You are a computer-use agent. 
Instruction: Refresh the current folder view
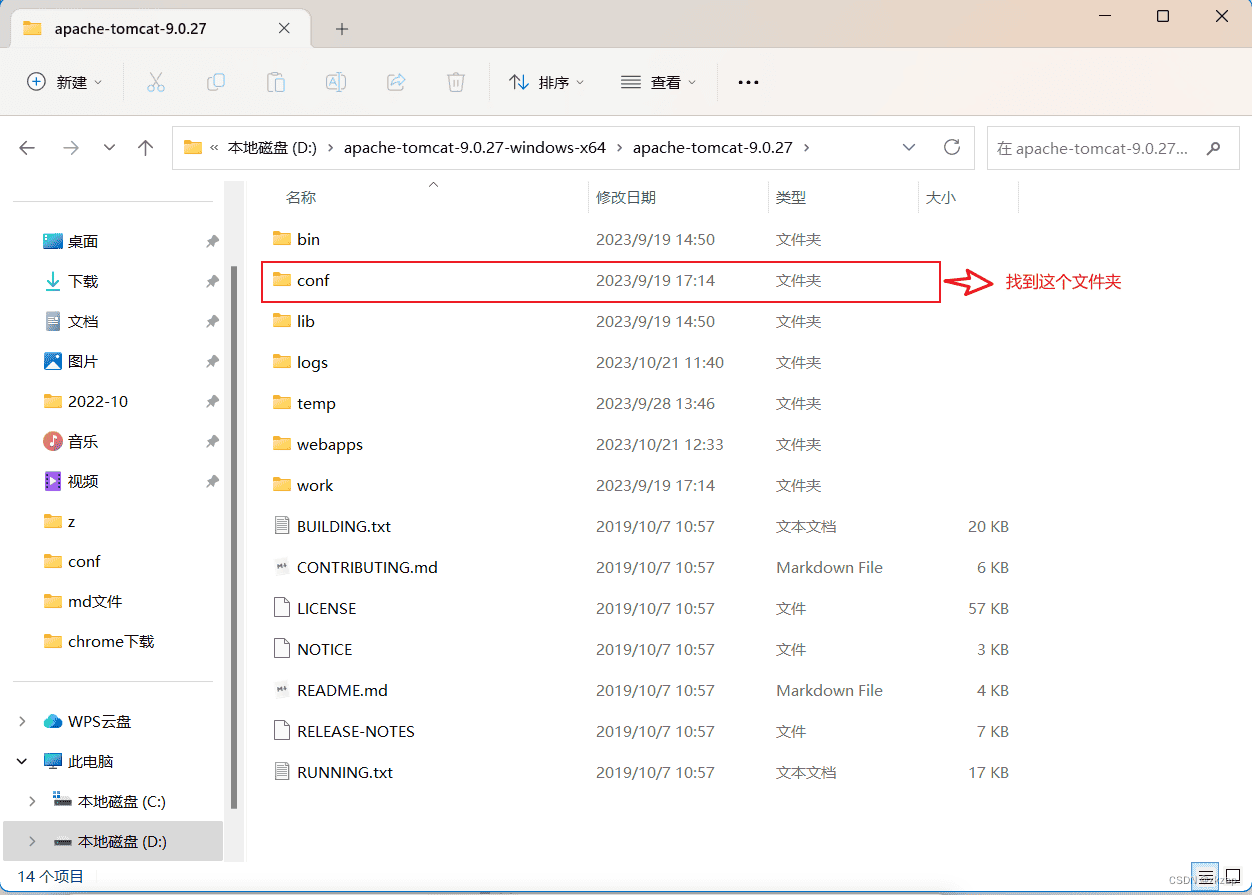[952, 147]
